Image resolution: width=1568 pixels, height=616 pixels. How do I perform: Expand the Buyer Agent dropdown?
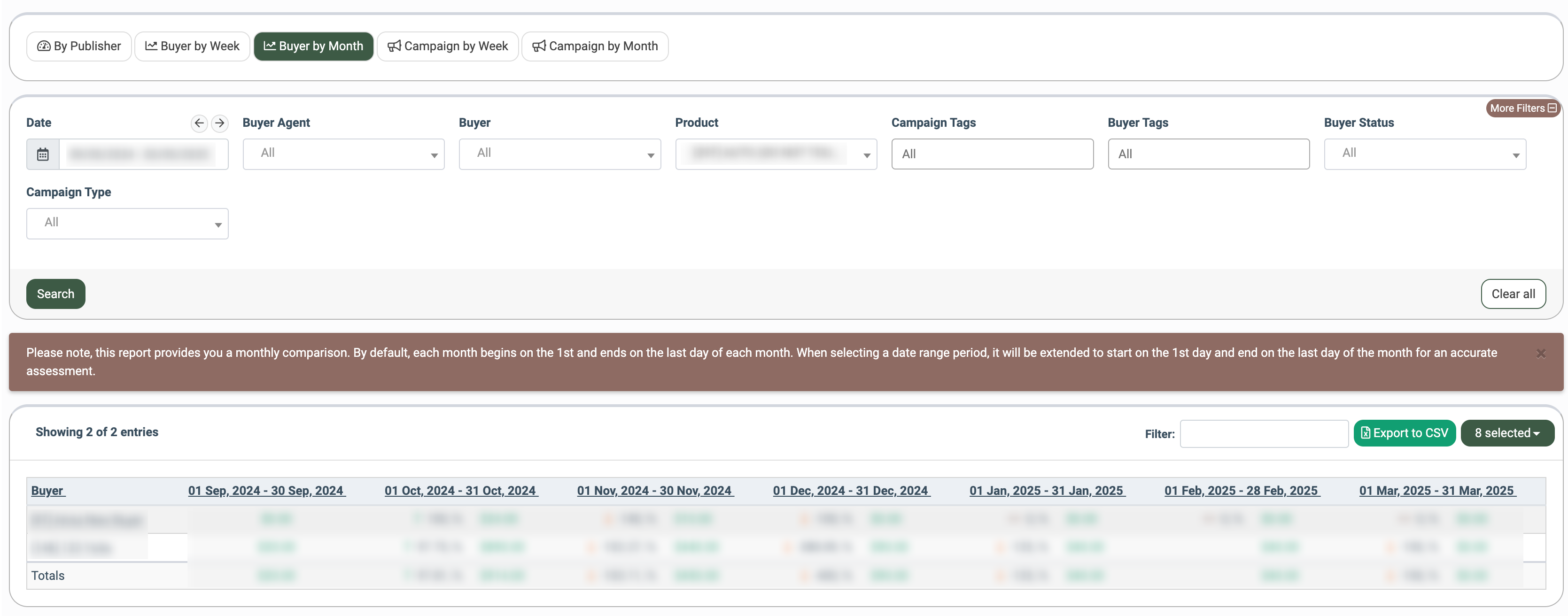(x=343, y=154)
